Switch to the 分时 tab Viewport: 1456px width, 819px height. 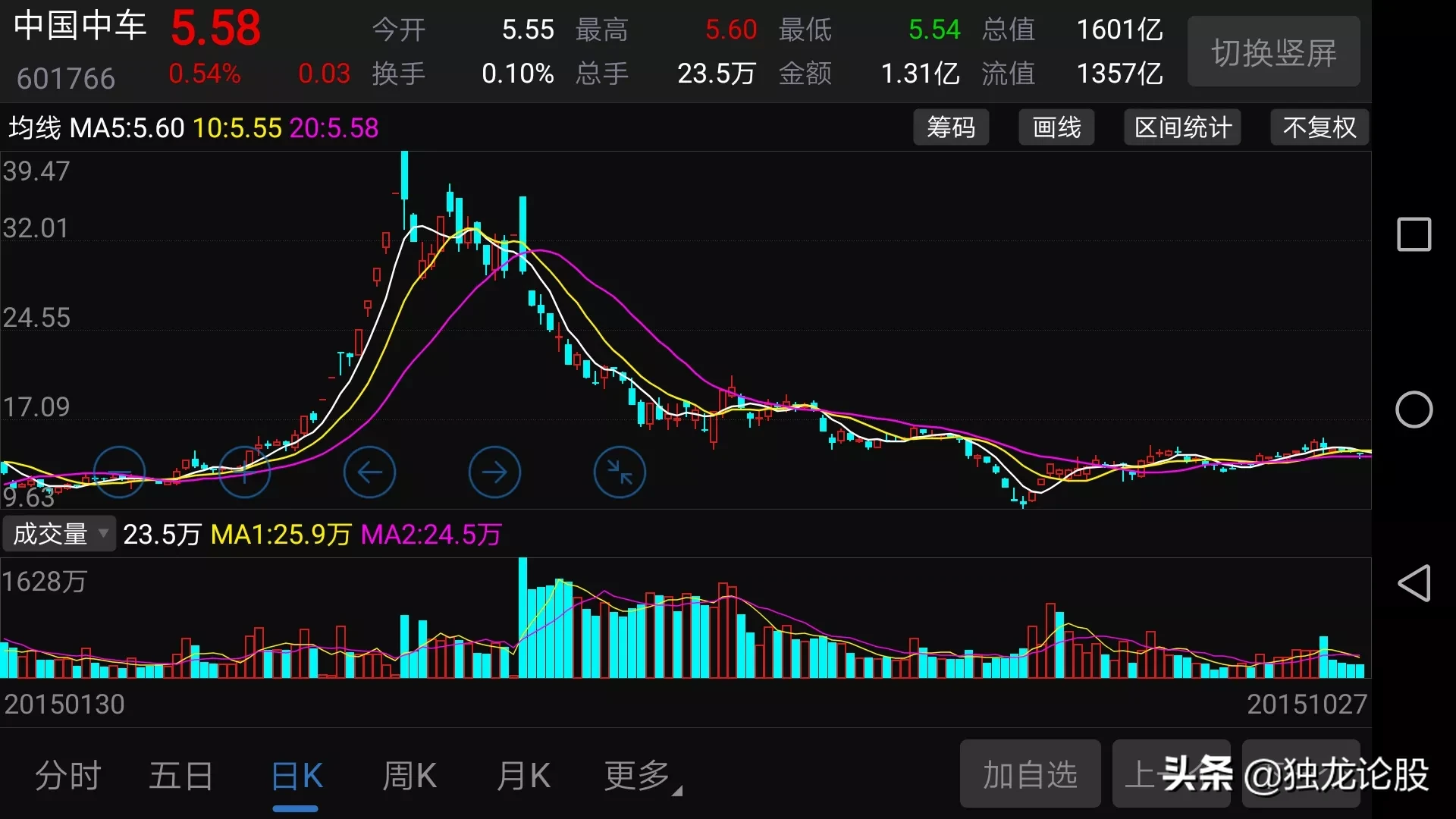68,776
